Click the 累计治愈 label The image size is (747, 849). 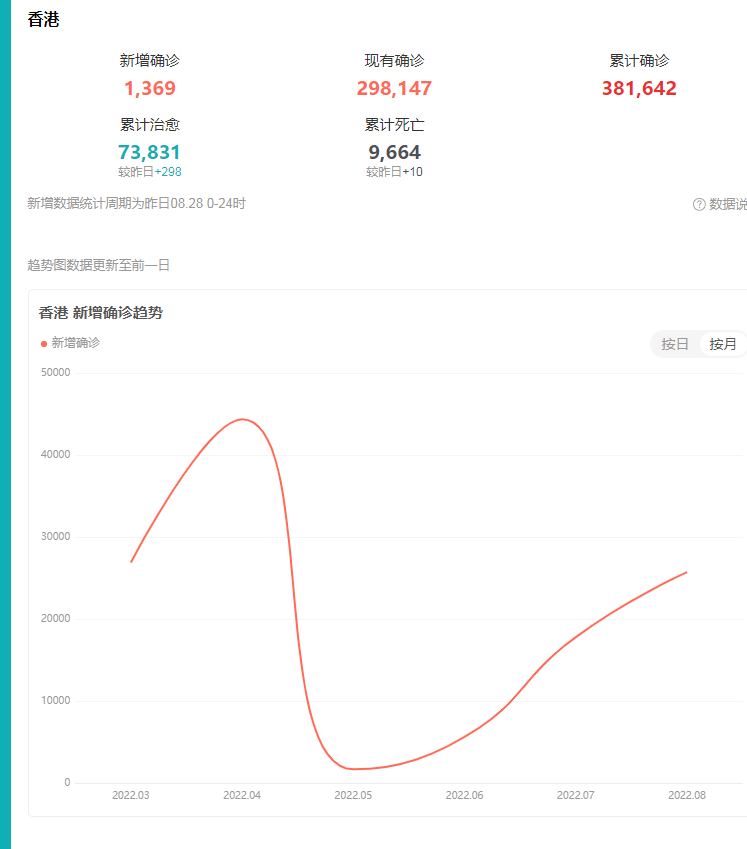click(150, 125)
